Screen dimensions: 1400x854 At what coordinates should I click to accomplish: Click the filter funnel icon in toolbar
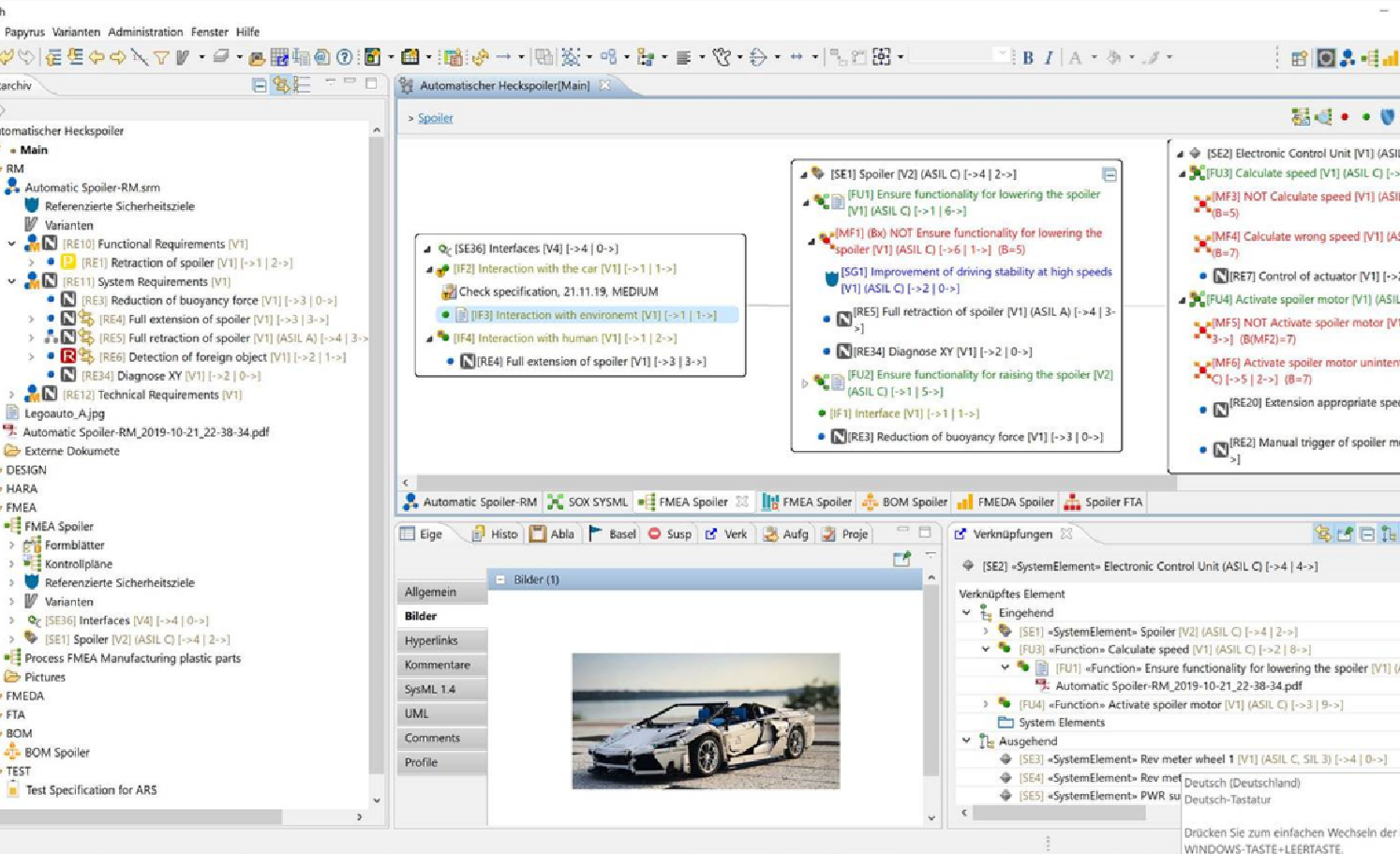pos(161,58)
